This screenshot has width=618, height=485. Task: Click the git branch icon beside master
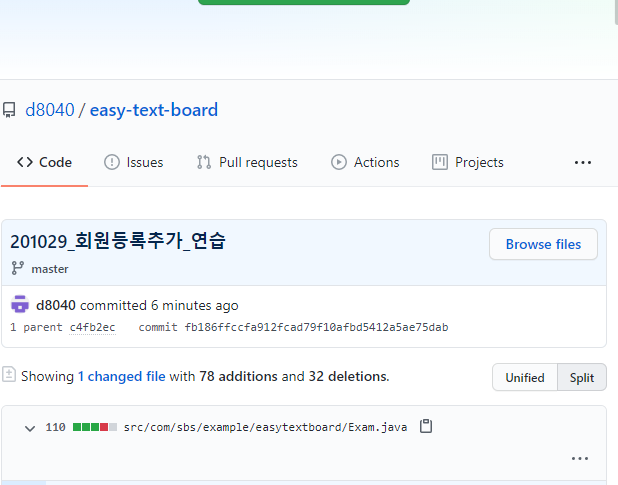18,268
